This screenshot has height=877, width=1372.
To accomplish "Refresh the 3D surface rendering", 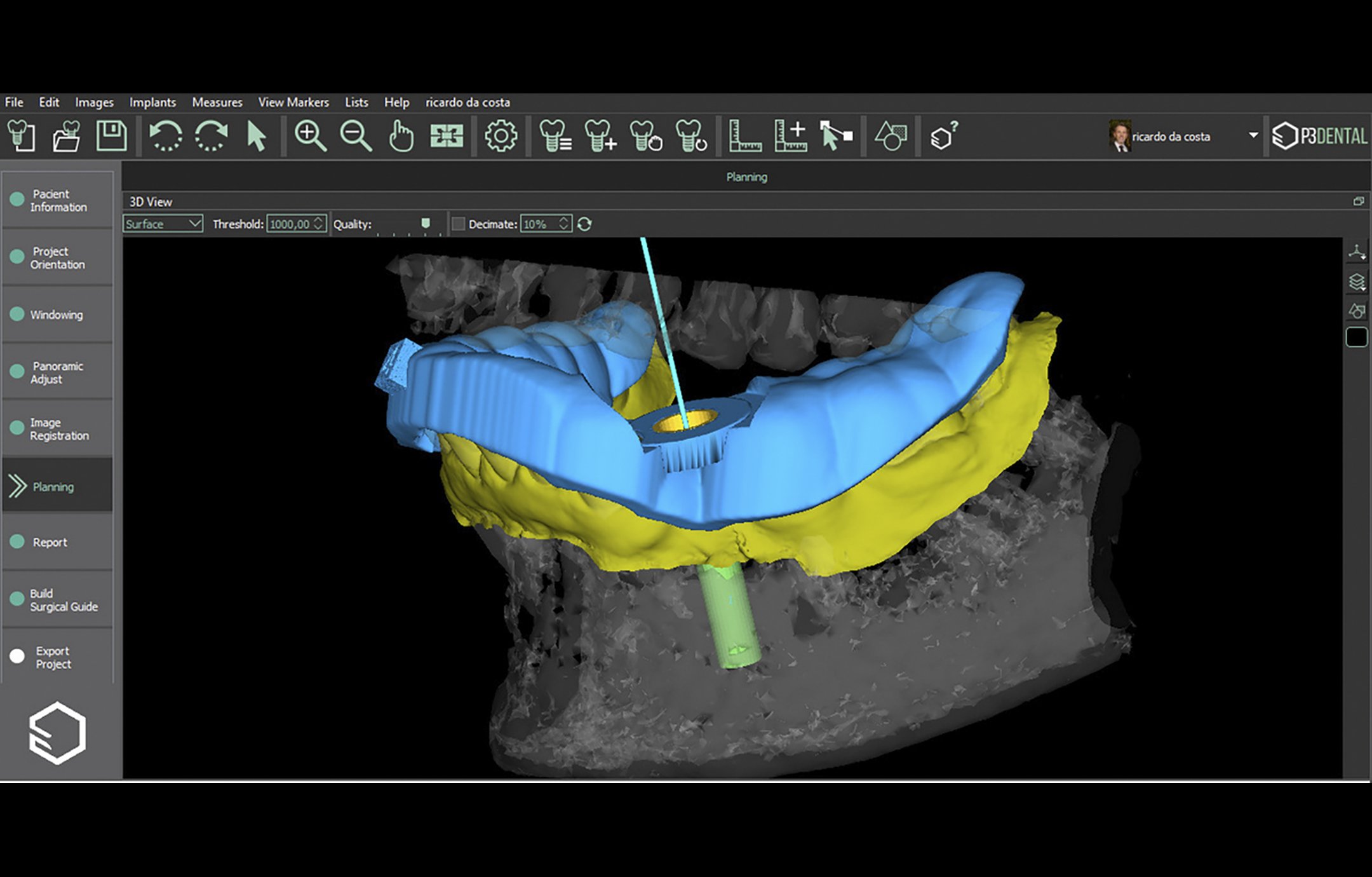I will click(x=584, y=224).
